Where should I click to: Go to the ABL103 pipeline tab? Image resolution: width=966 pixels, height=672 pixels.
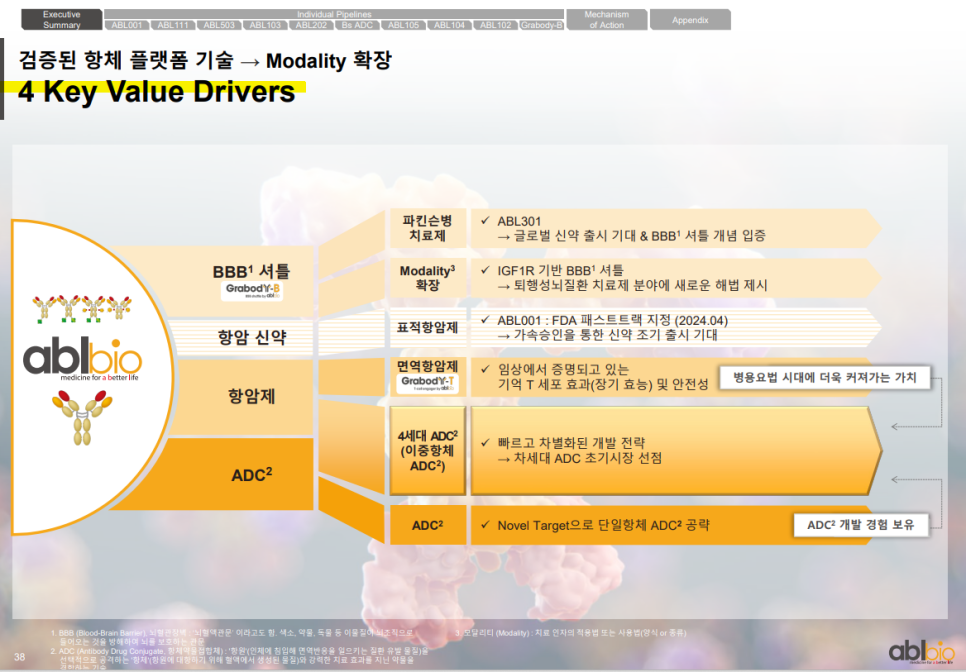(x=266, y=25)
